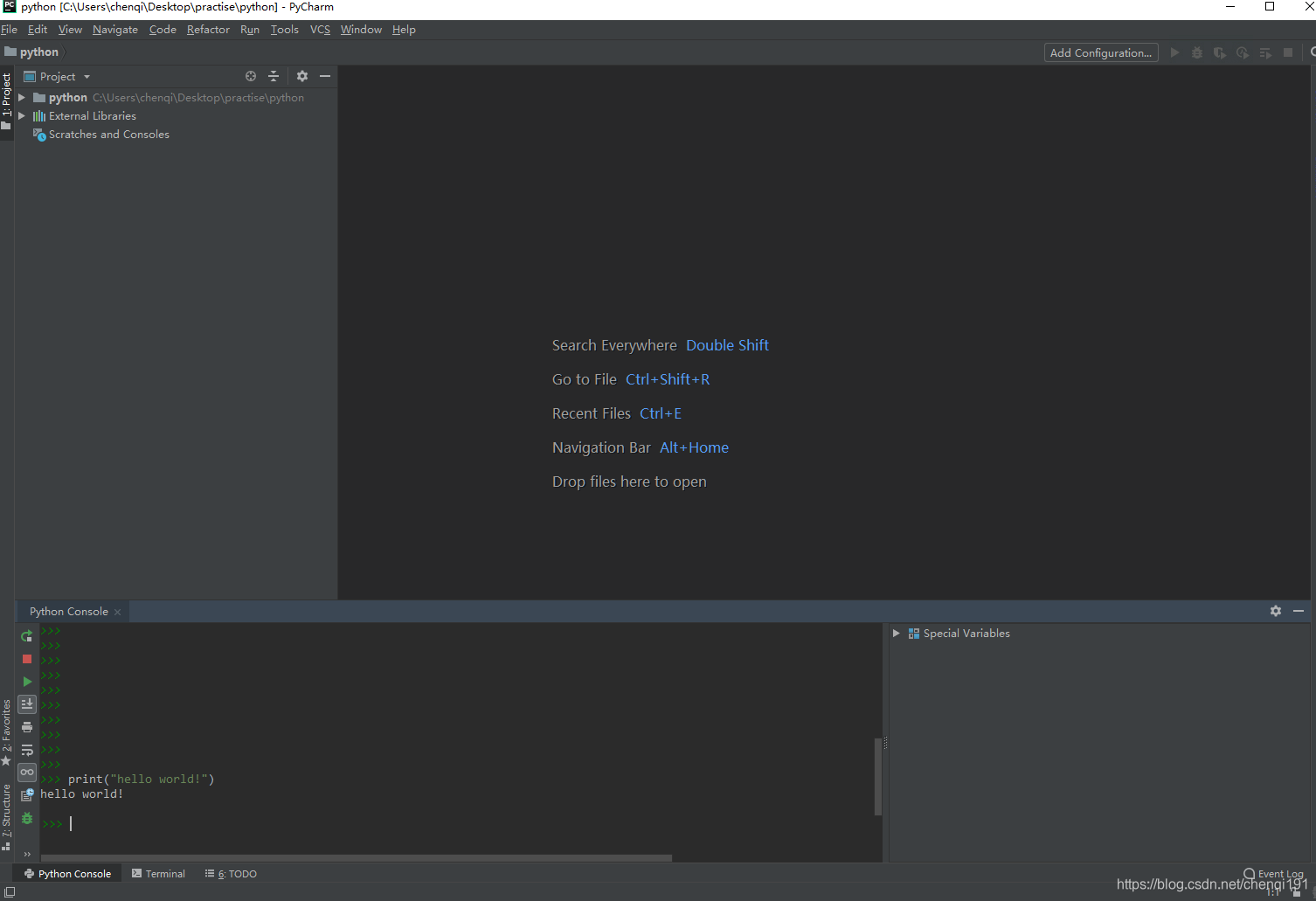Open the Refactor menu
Viewport: 1316px width, 901px height.
(208, 30)
